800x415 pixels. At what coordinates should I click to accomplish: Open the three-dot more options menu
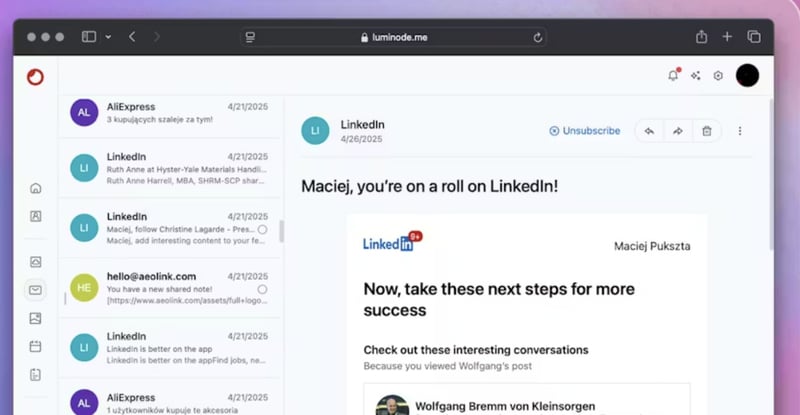[740, 131]
